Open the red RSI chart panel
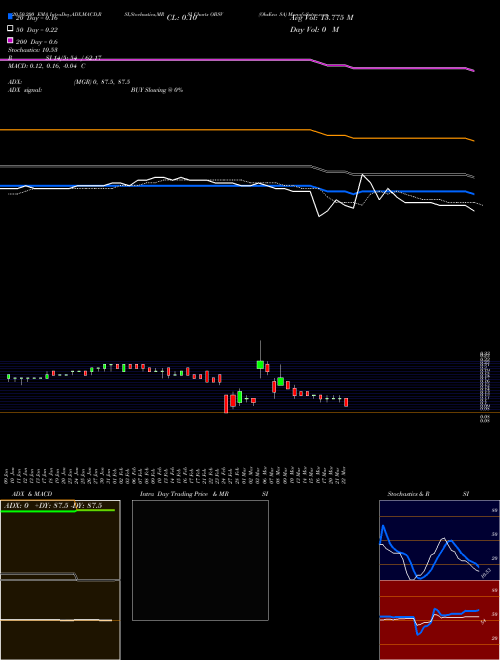500x660 pixels. (x=439, y=620)
